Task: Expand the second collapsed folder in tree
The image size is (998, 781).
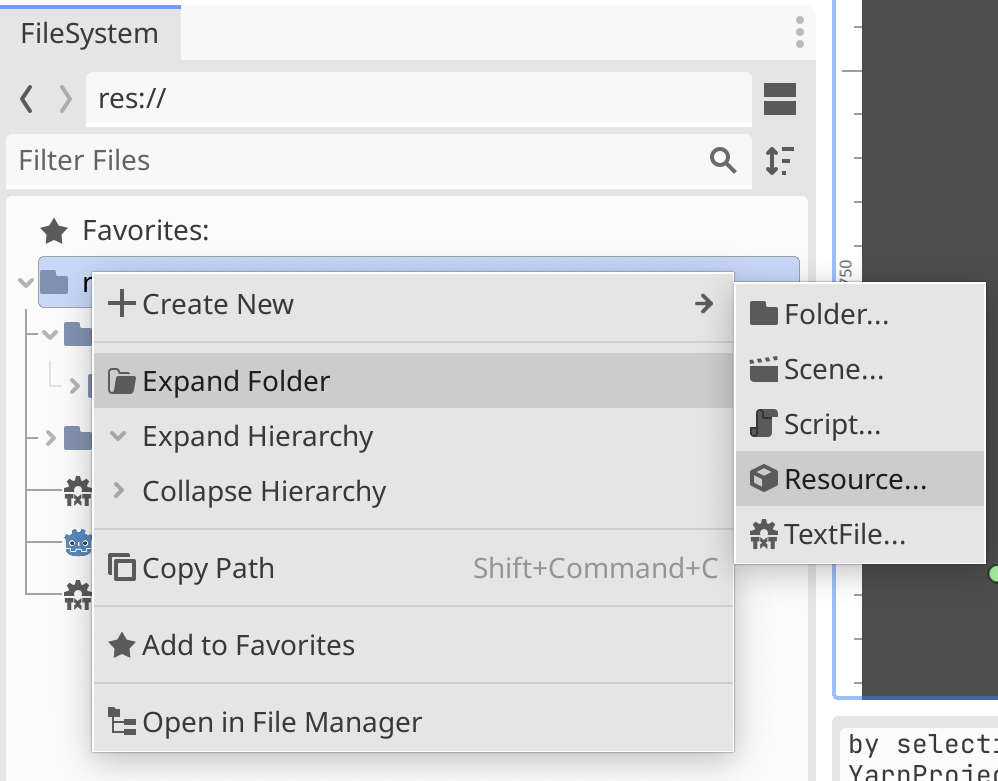Action: 50,437
